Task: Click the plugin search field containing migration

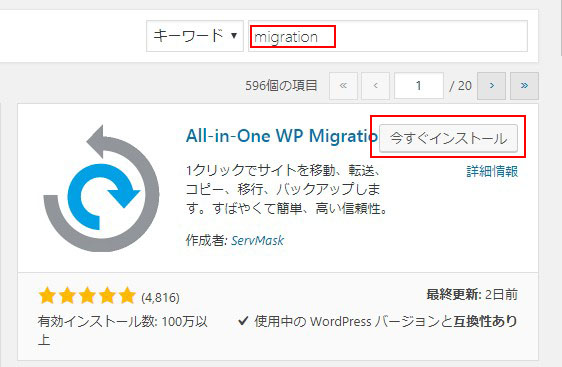Action: click(x=388, y=36)
